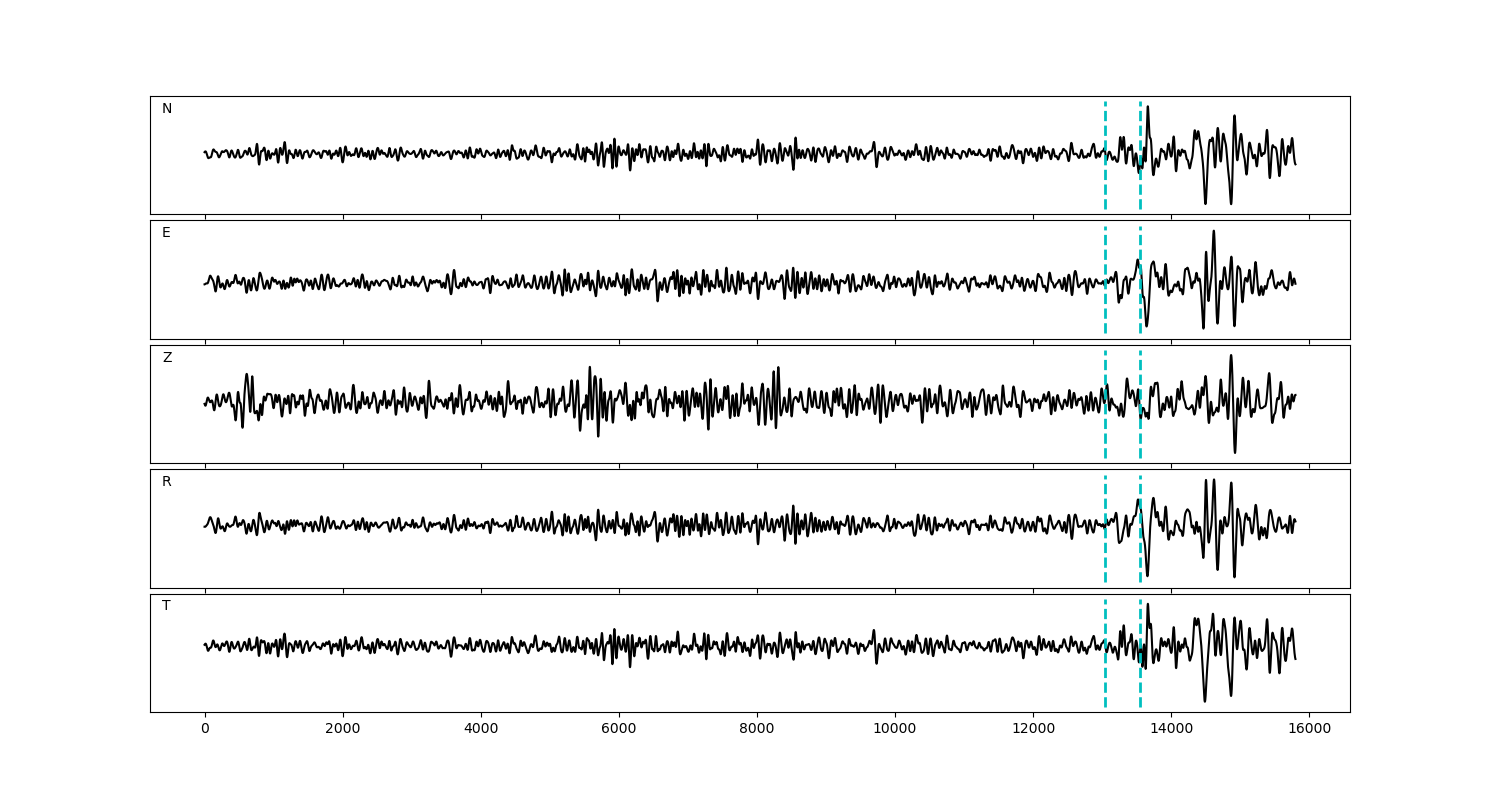Click the Z channel label

point(167,358)
